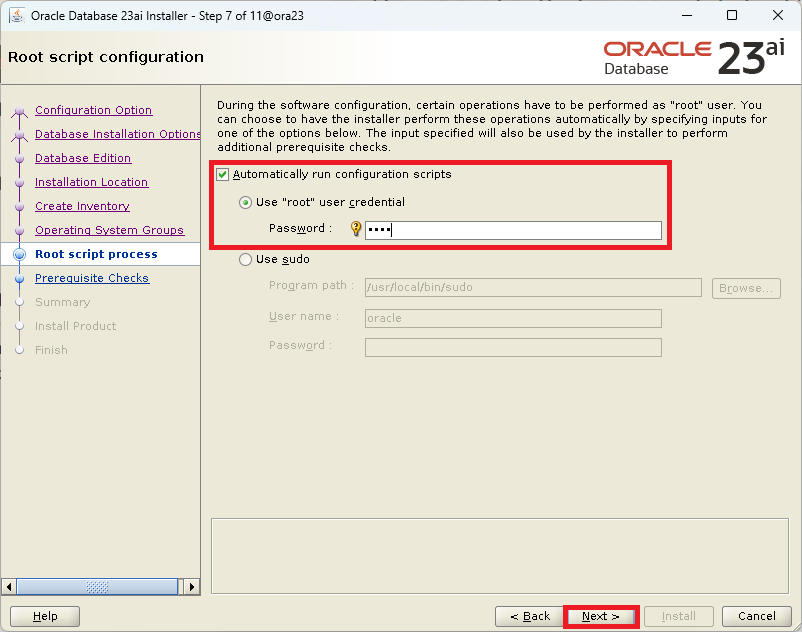This screenshot has width=802, height=632.
Task: Click the Back button
Action: (x=529, y=616)
